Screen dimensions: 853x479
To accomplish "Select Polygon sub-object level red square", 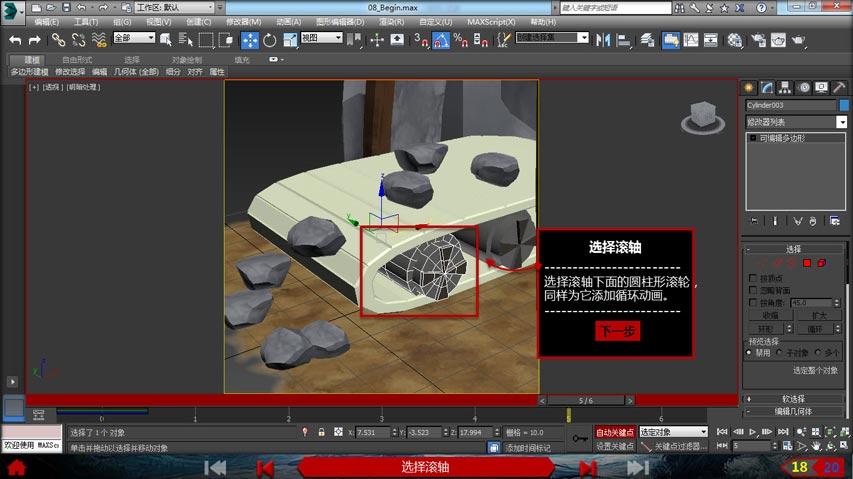I will click(807, 263).
